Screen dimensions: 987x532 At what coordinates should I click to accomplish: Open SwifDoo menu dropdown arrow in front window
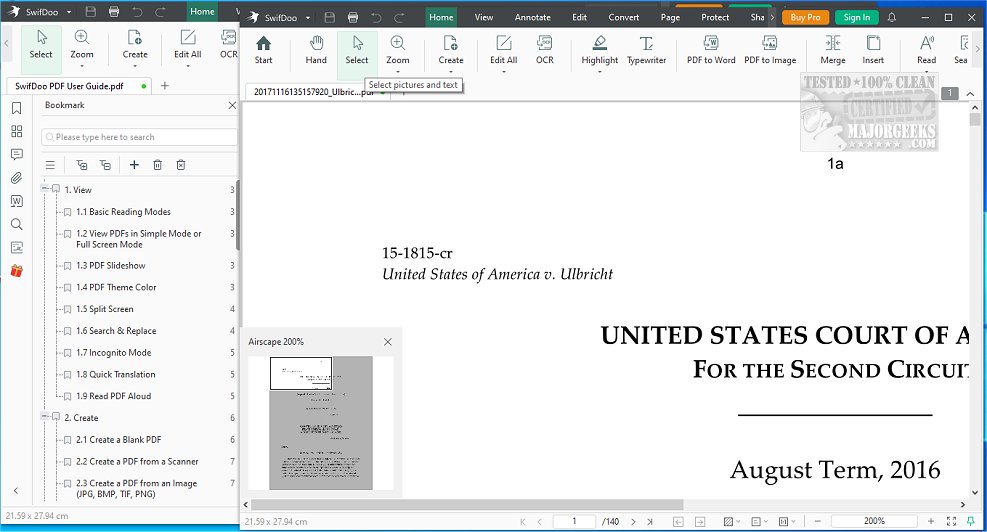coord(308,18)
